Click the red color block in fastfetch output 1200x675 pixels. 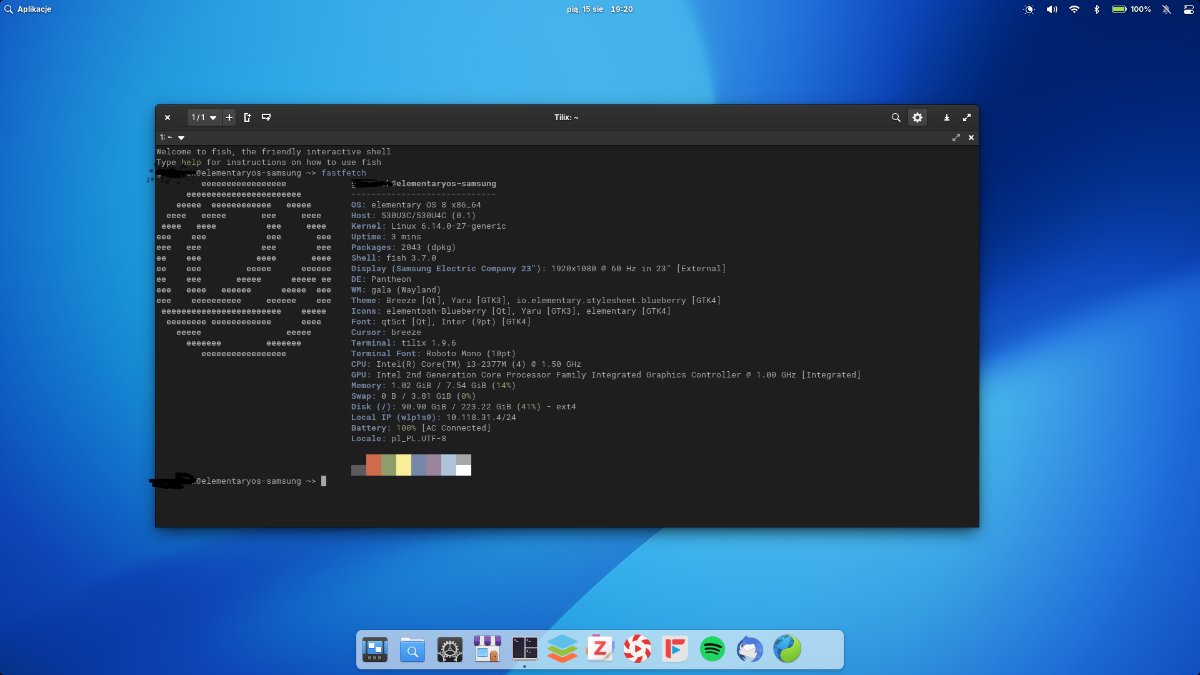pyautogui.click(x=373, y=465)
